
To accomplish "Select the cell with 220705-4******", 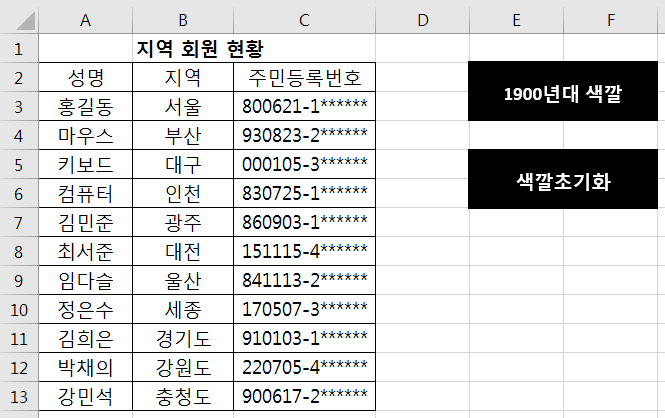I will (x=305, y=368).
